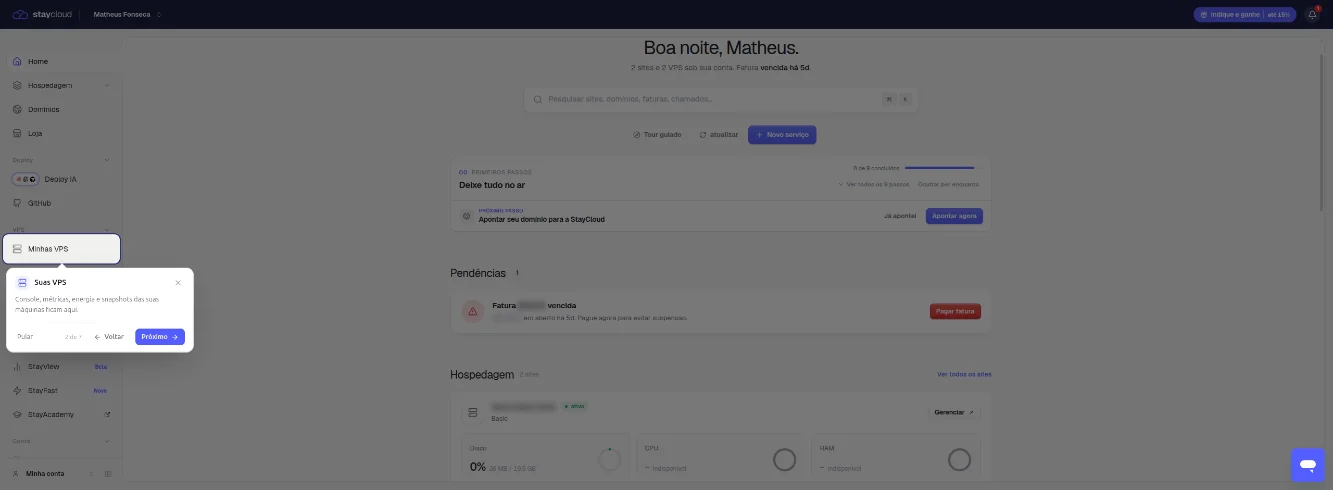Open Domínios in the sidebar
The image size is (1333, 490).
[61, 109]
